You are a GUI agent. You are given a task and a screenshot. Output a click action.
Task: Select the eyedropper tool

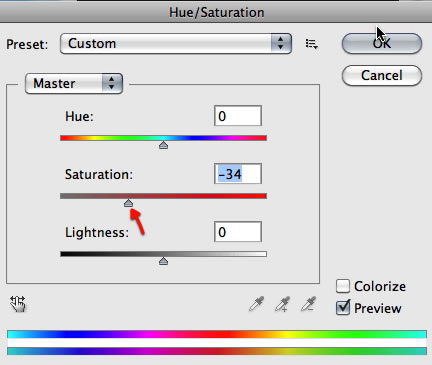point(256,304)
